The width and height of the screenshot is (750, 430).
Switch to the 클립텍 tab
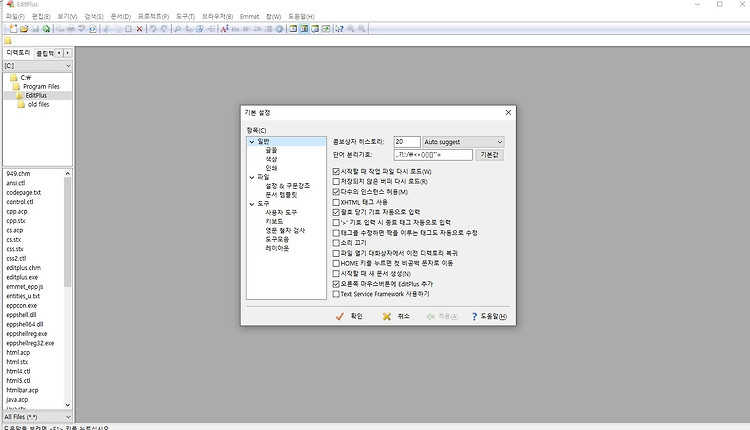pos(45,53)
